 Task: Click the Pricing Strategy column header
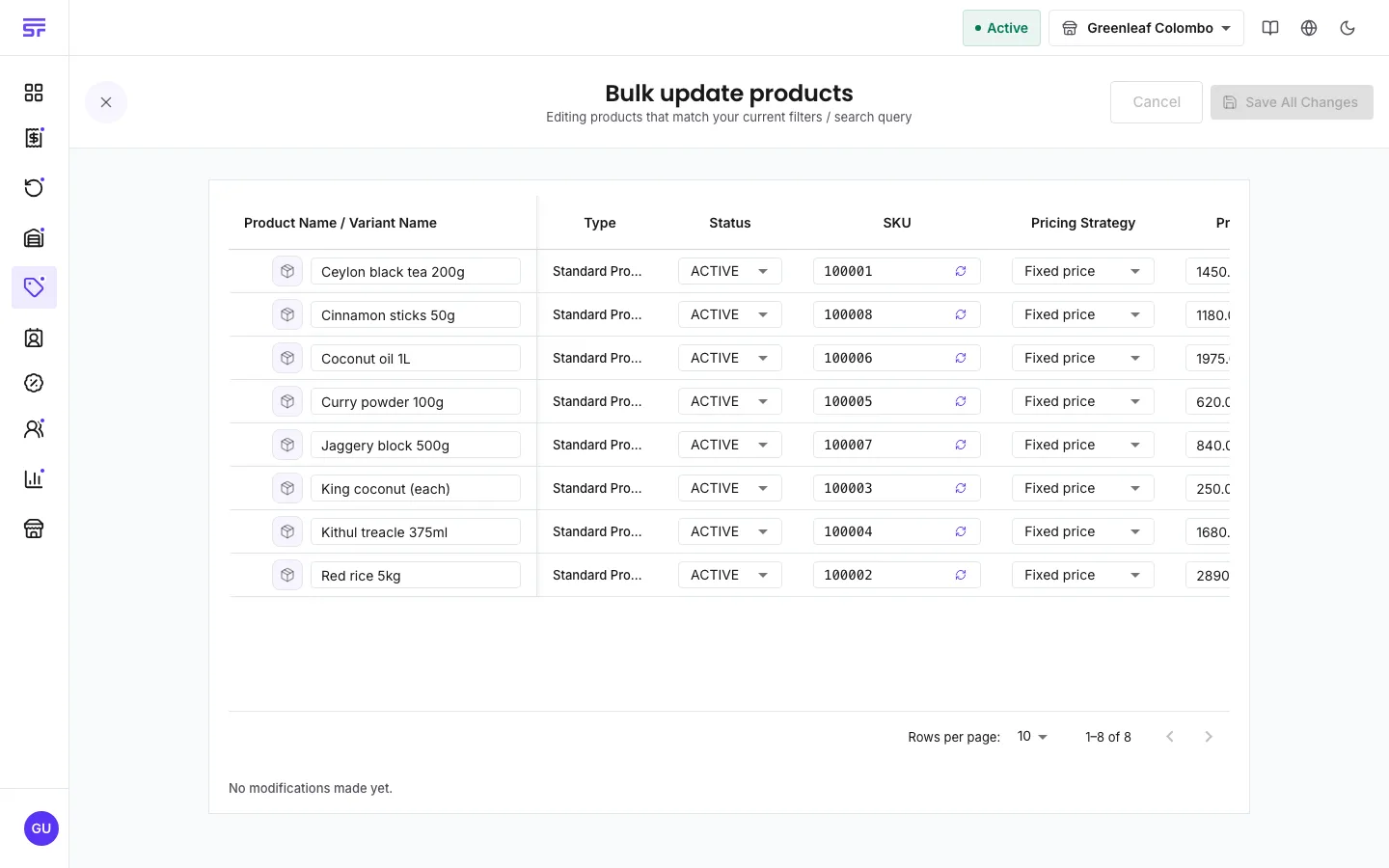point(1083,223)
